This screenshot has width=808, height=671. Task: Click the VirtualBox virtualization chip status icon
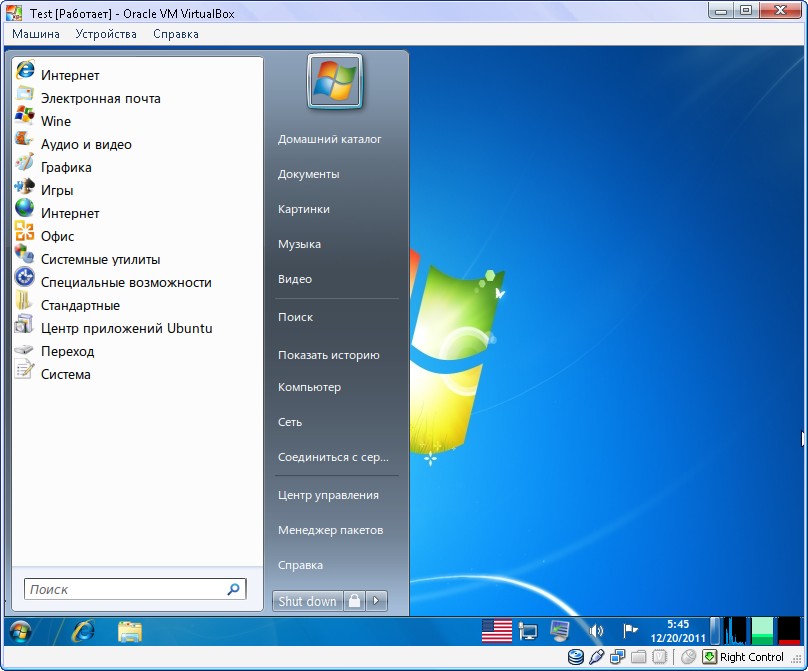coord(659,657)
